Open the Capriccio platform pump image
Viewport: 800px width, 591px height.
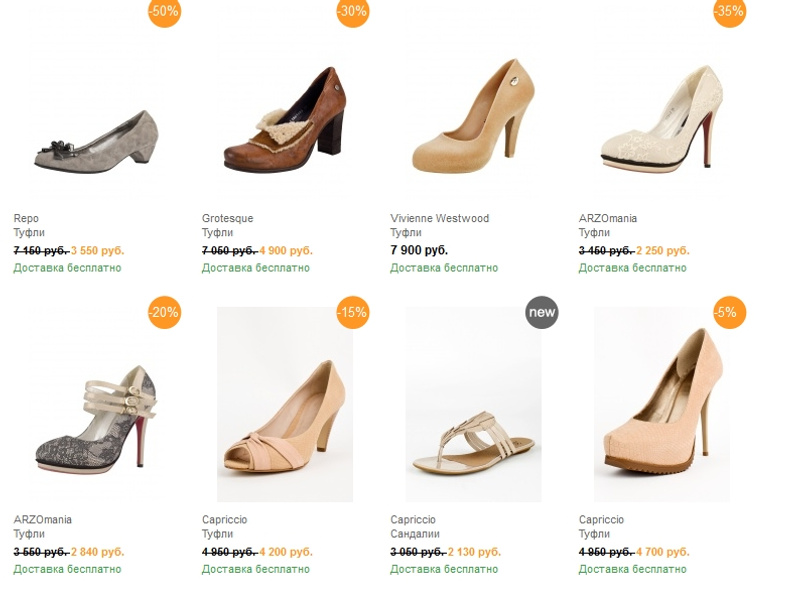[660, 405]
